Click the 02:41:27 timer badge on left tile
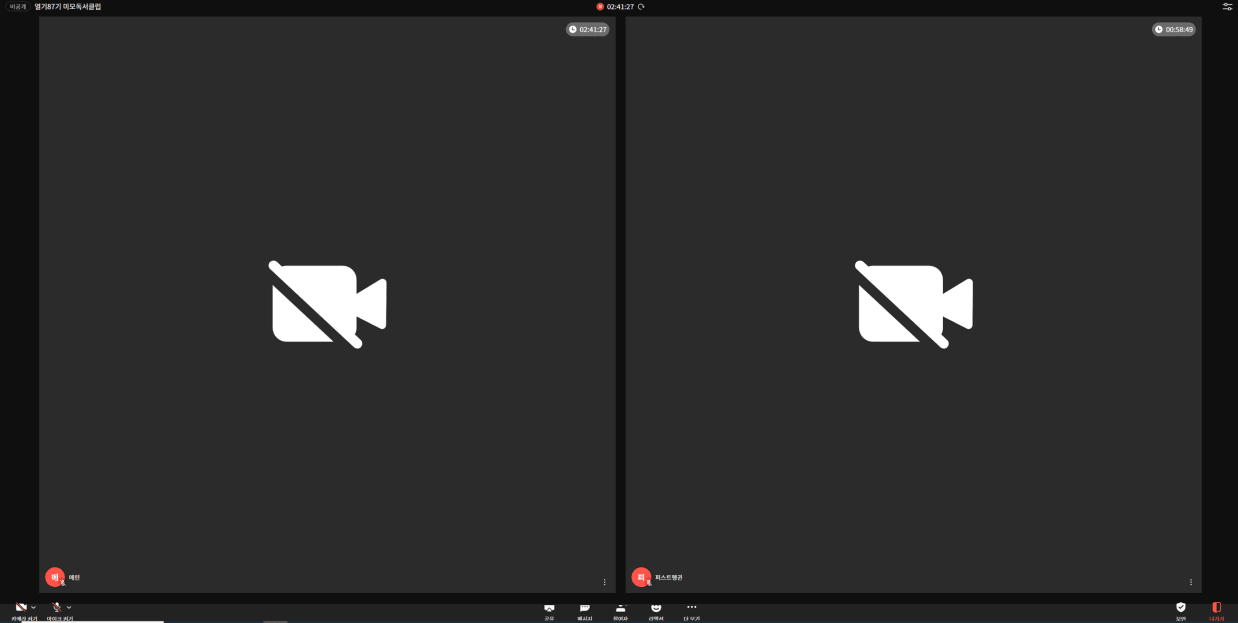Viewport: 1238px width, 623px height. 588,29
